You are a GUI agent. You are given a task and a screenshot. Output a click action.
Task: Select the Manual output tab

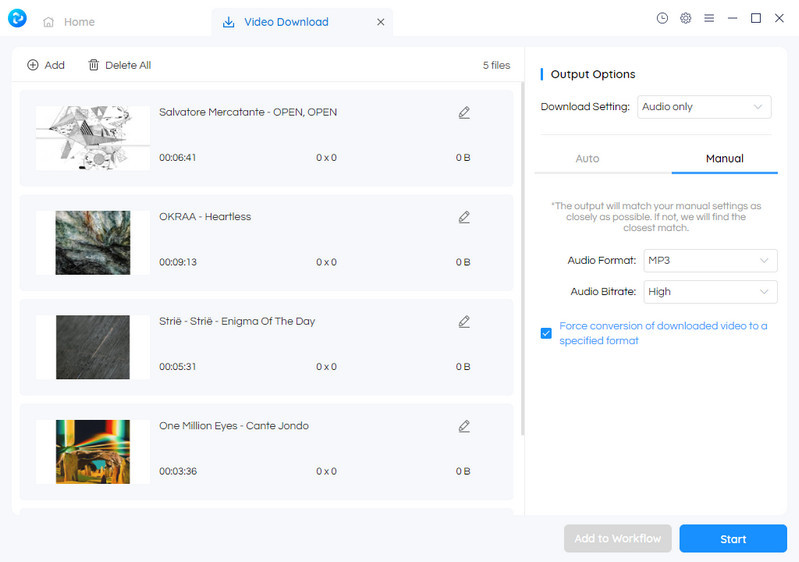[x=725, y=158]
